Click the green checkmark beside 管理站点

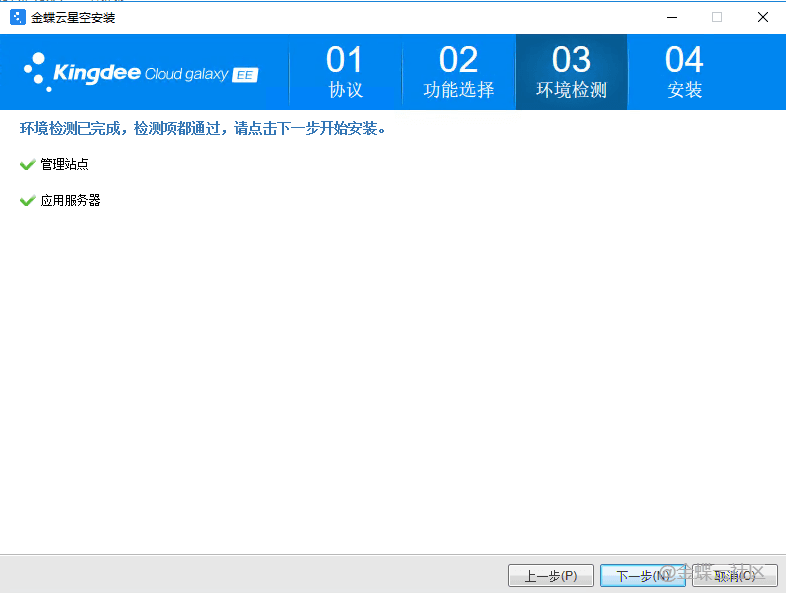(28, 164)
